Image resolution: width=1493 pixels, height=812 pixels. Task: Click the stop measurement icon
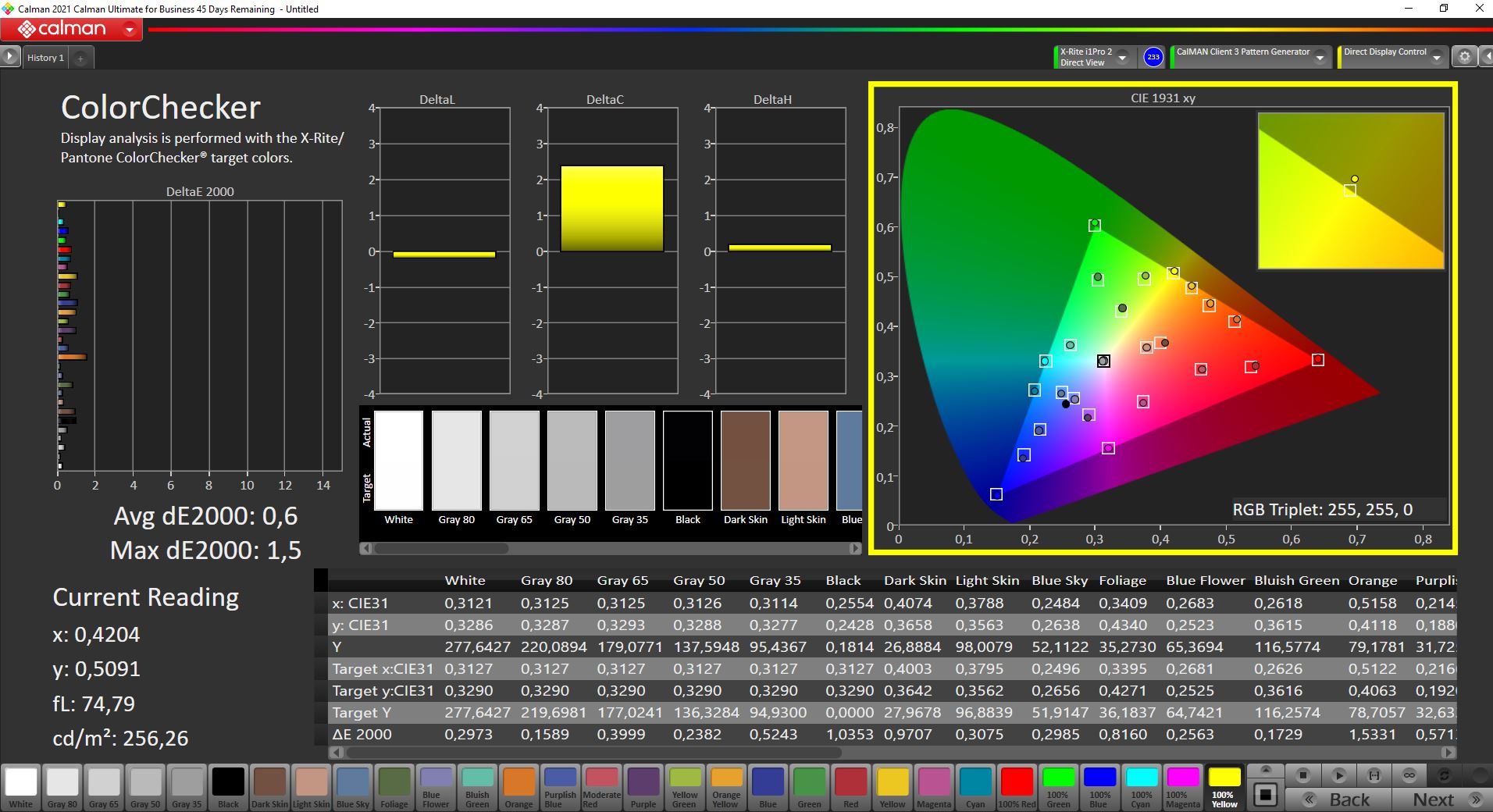pyautogui.click(x=1302, y=775)
